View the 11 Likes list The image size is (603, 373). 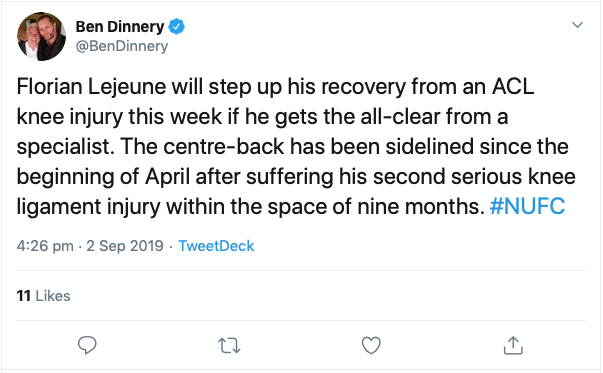coord(43,296)
